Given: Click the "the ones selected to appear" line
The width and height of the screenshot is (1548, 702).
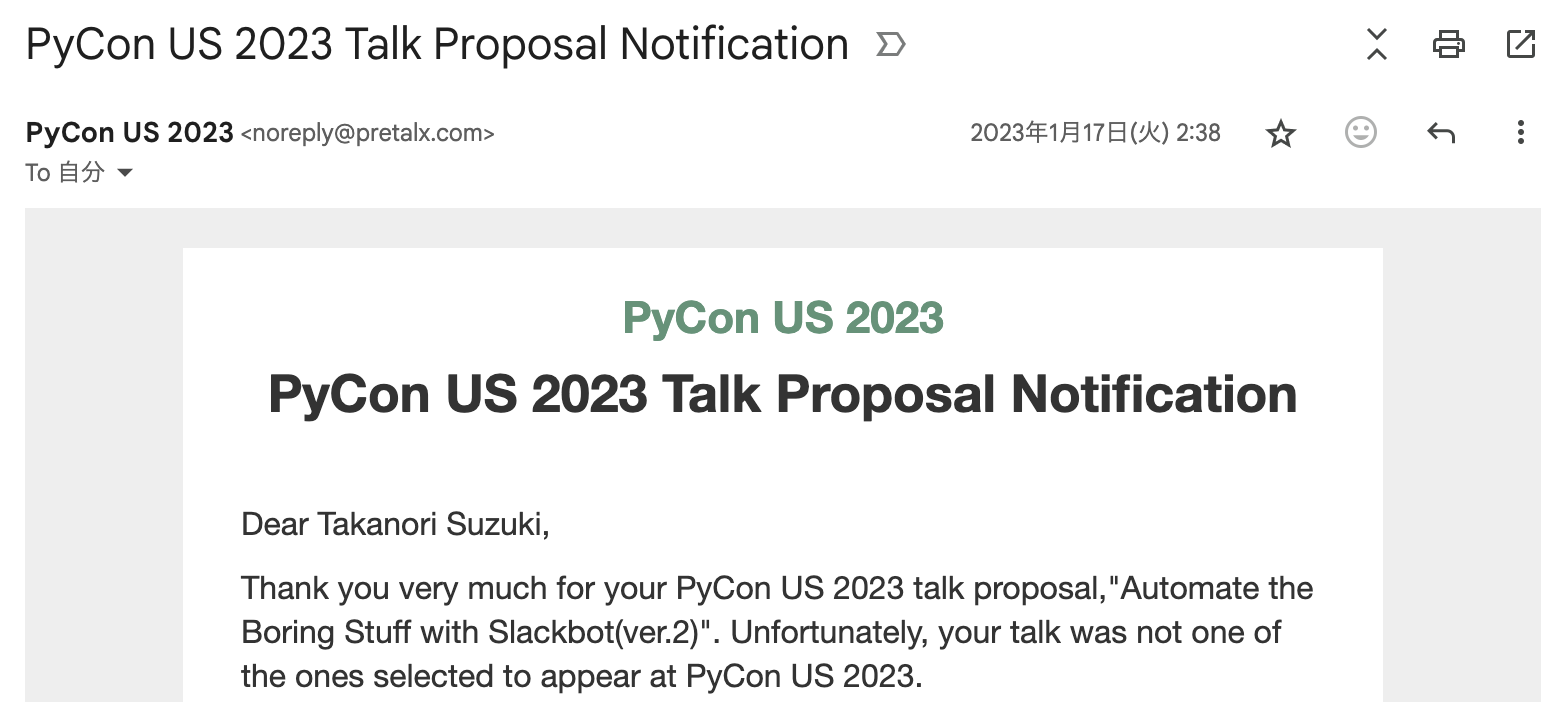Looking at the screenshot, I should pyautogui.click(x=580, y=676).
